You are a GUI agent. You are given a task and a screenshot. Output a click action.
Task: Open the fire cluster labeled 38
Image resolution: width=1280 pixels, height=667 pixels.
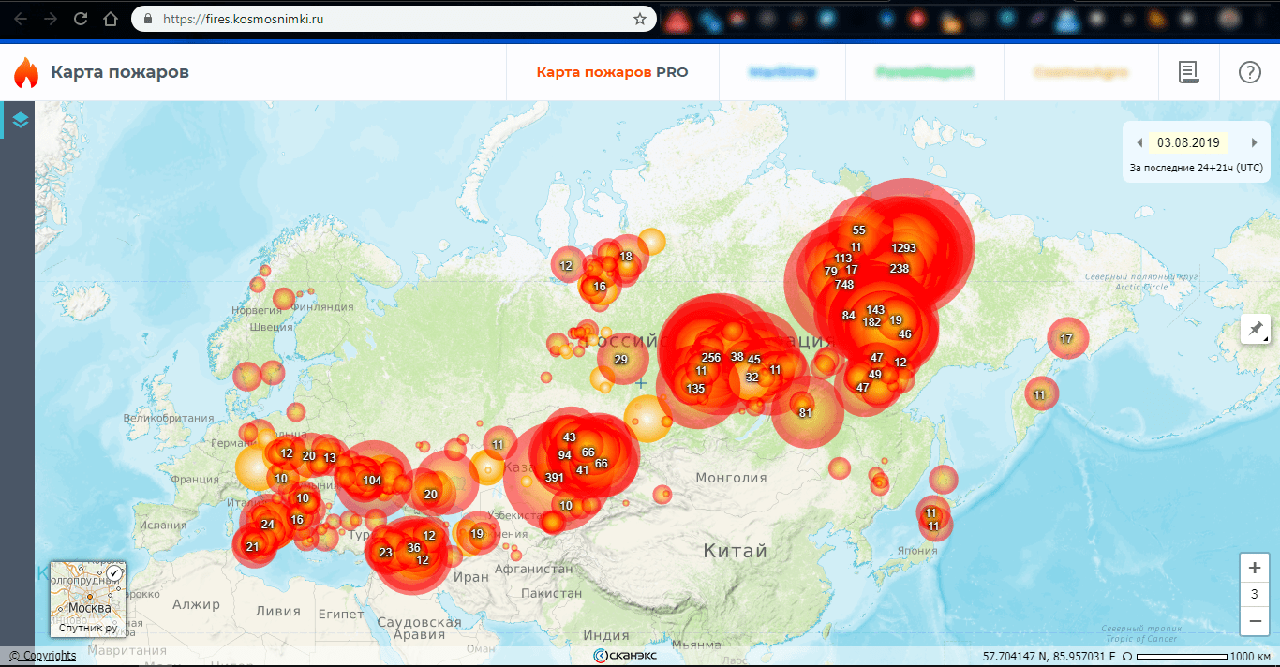737,356
